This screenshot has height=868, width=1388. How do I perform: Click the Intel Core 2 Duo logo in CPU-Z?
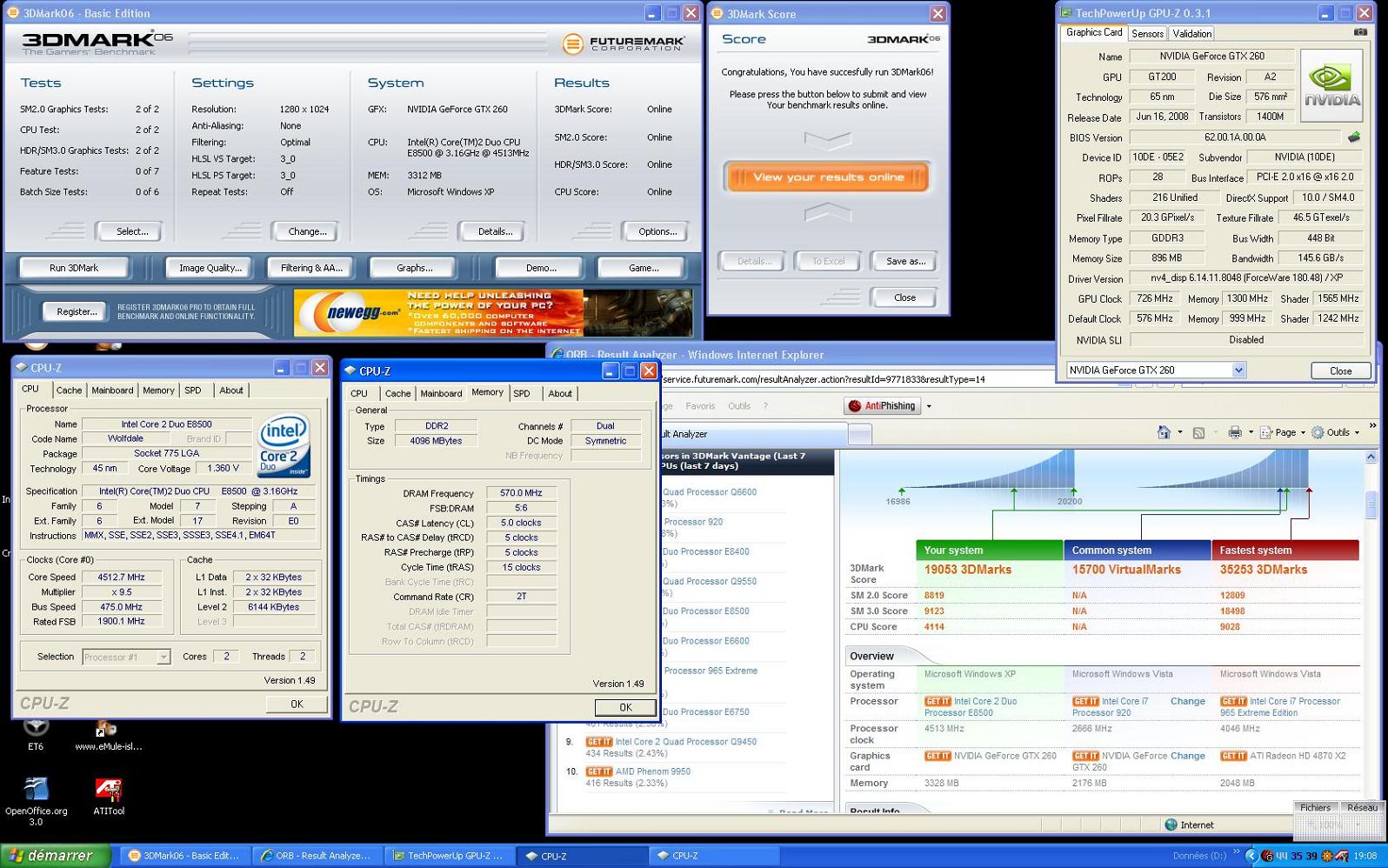coord(284,446)
